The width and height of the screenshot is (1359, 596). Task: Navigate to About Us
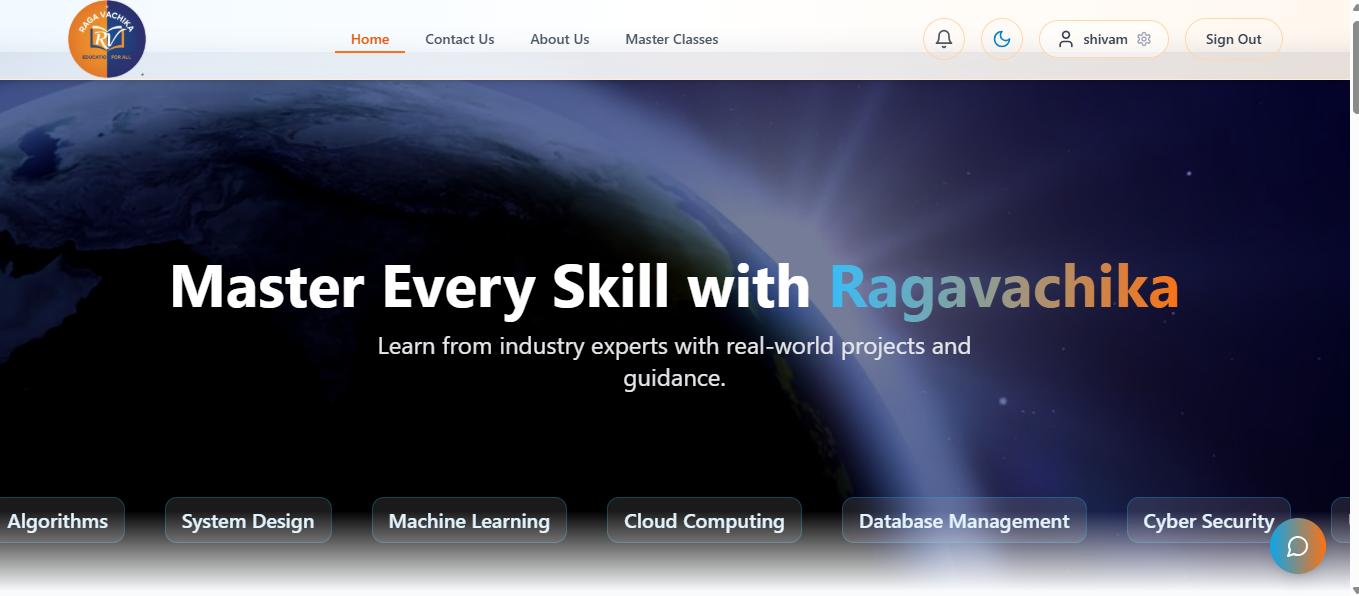pos(560,40)
